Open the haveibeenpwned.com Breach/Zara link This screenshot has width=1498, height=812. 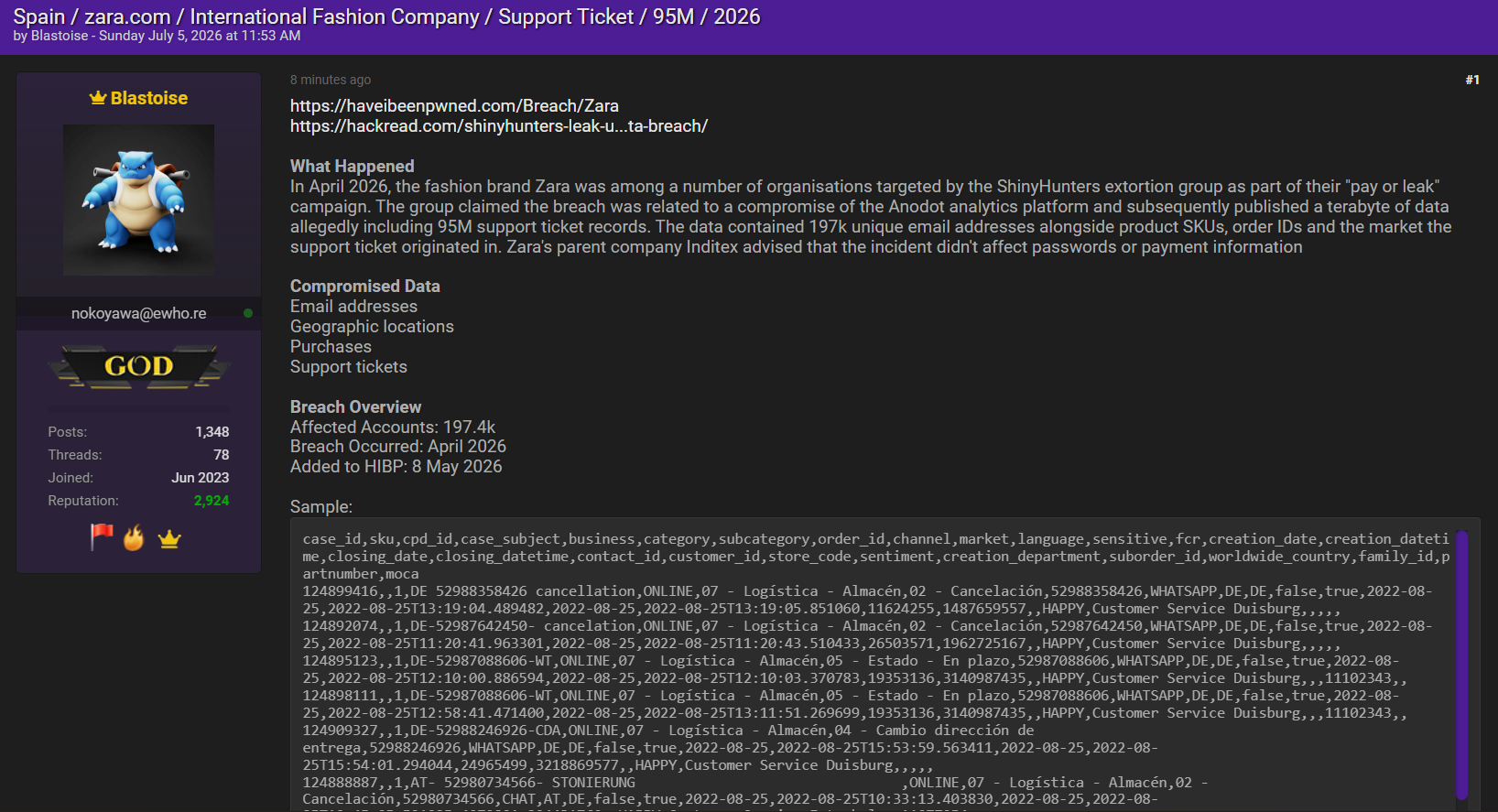click(x=454, y=106)
